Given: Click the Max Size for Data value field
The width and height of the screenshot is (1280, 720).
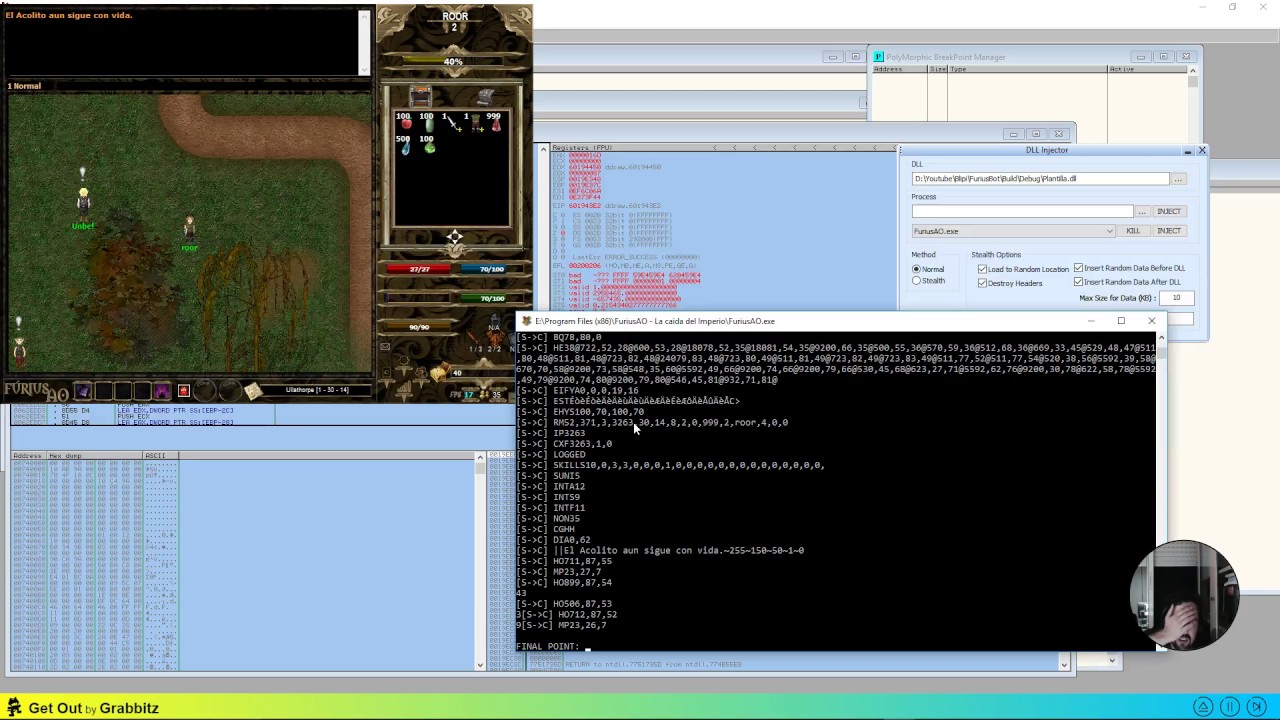Looking at the screenshot, I should [x=1176, y=298].
